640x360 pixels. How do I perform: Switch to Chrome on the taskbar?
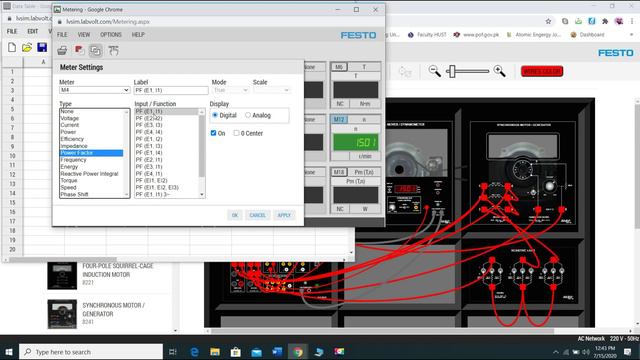[298, 351]
